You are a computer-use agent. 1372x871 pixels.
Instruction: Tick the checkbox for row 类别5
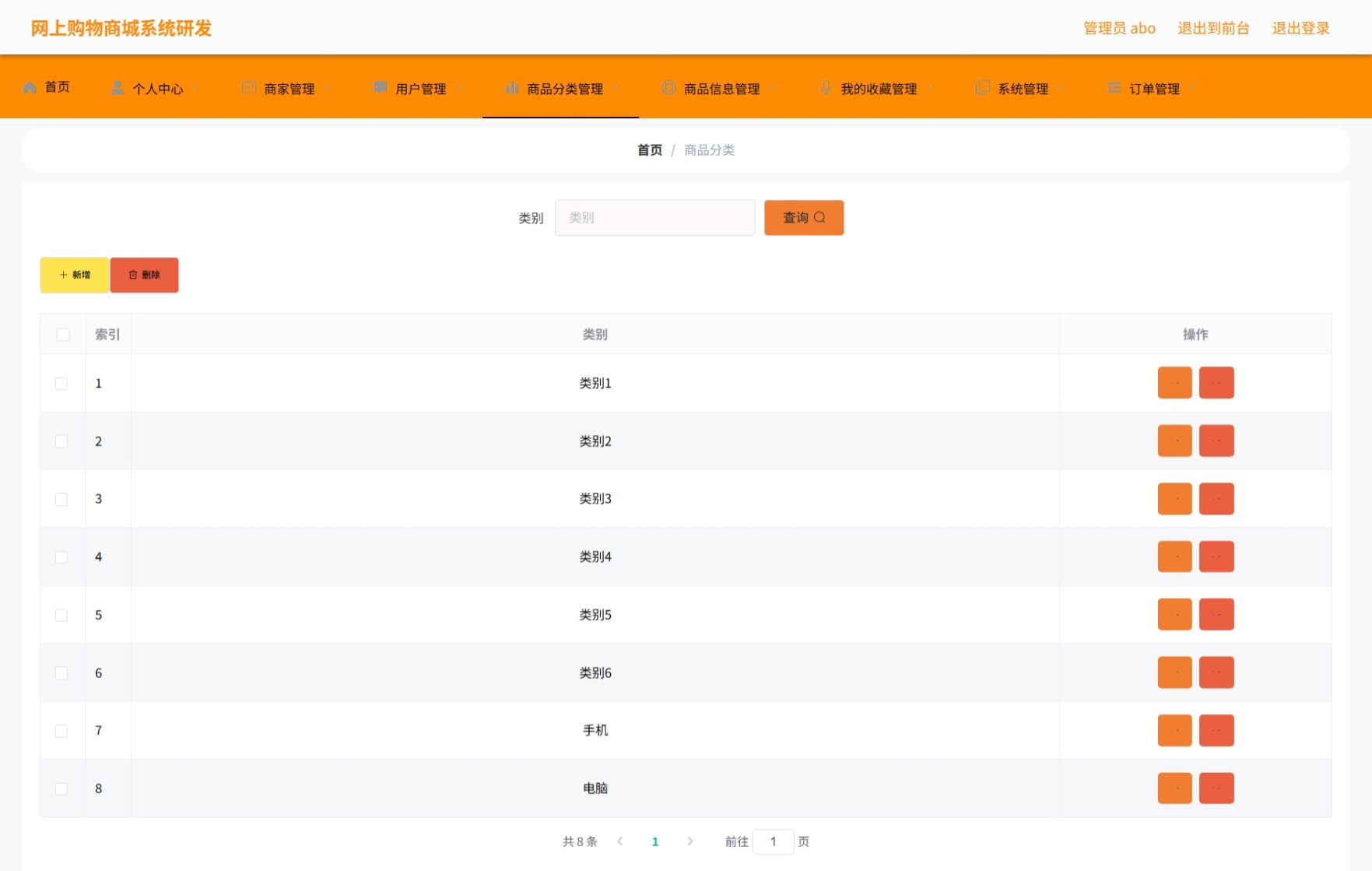(61, 616)
